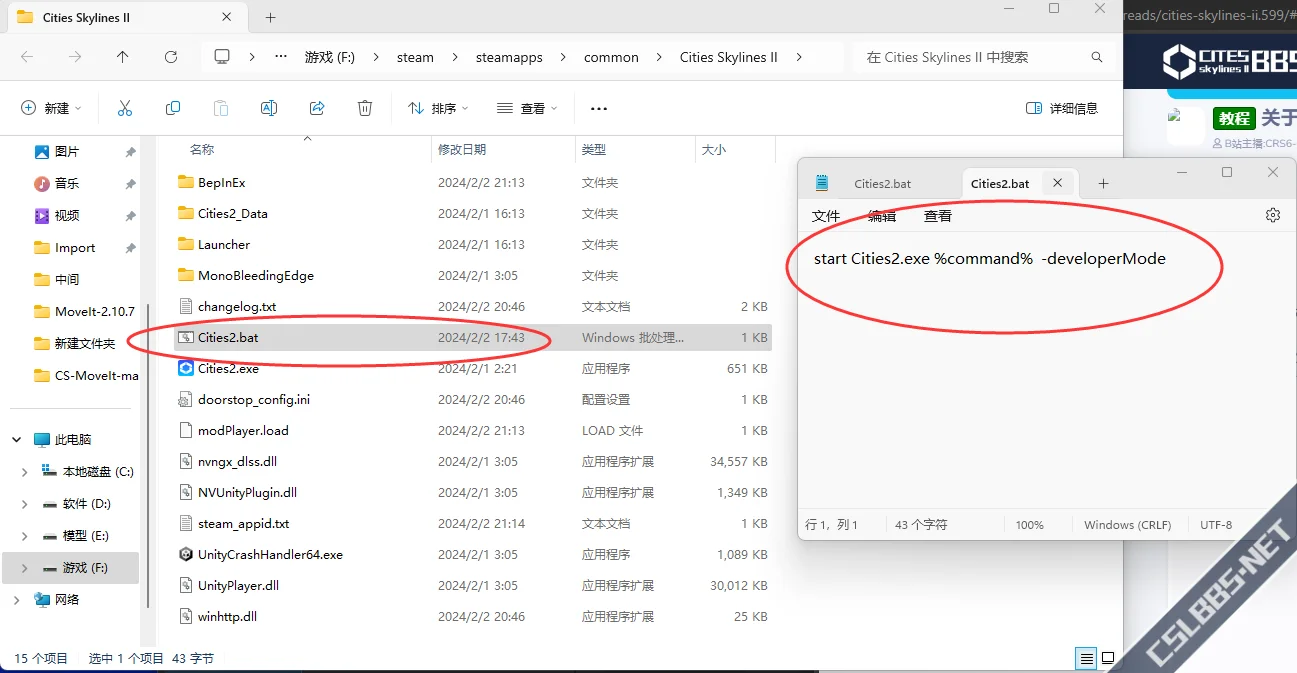The width and height of the screenshot is (1297, 673).
Task: Click the 100% zoom level in Notepad status bar
Action: pos(1029,524)
